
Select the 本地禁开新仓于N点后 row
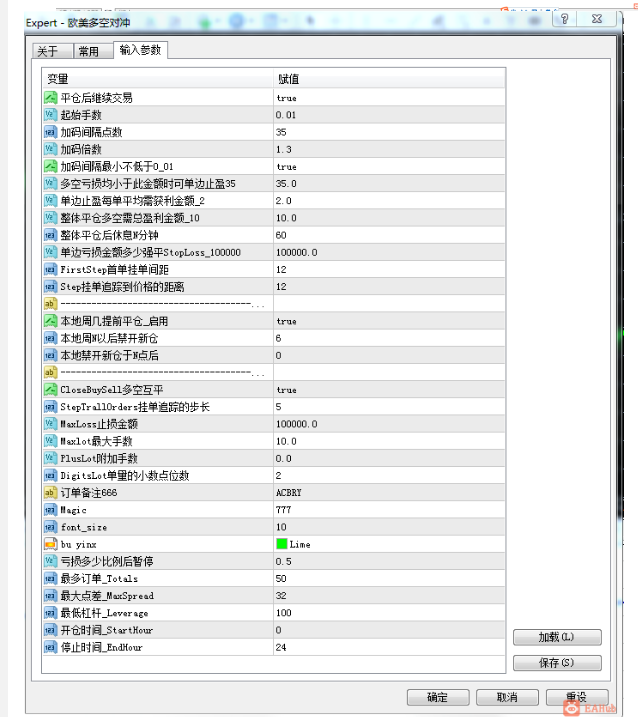point(274,355)
